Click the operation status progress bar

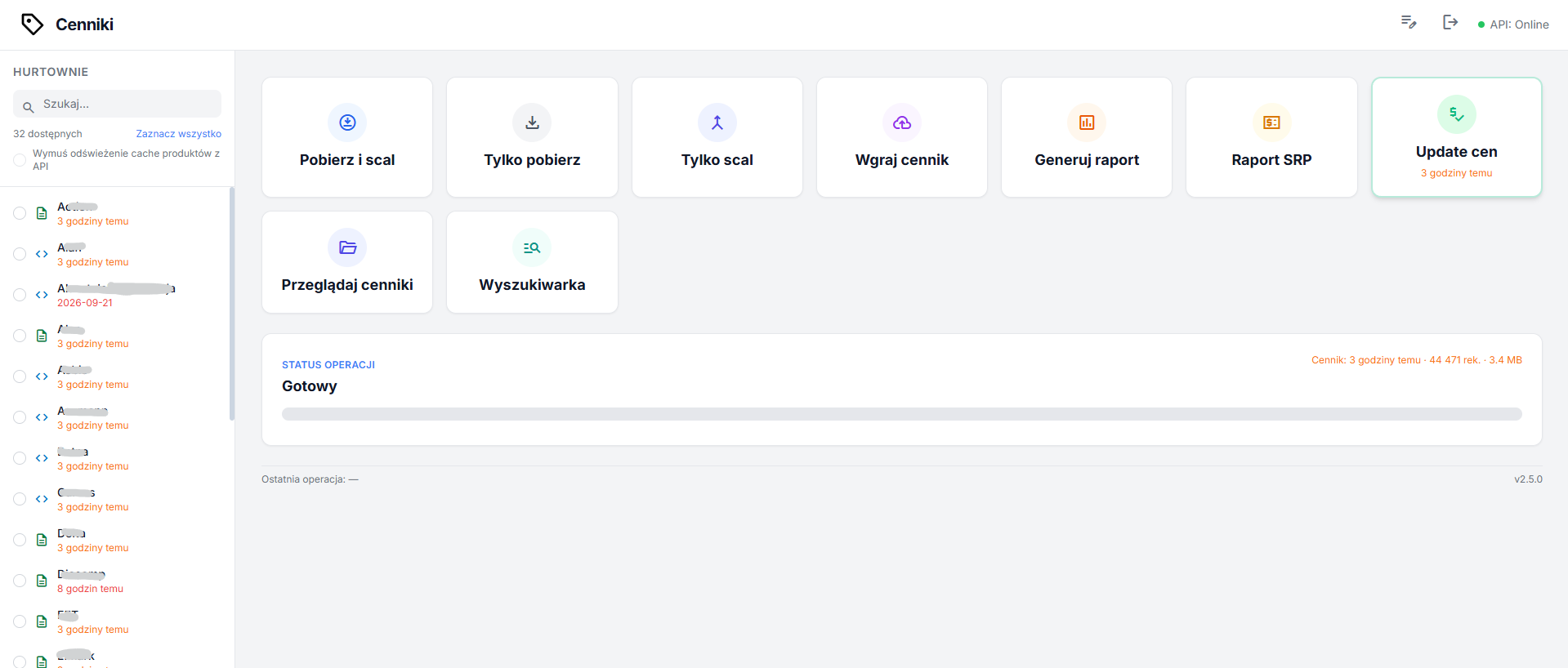[902, 414]
